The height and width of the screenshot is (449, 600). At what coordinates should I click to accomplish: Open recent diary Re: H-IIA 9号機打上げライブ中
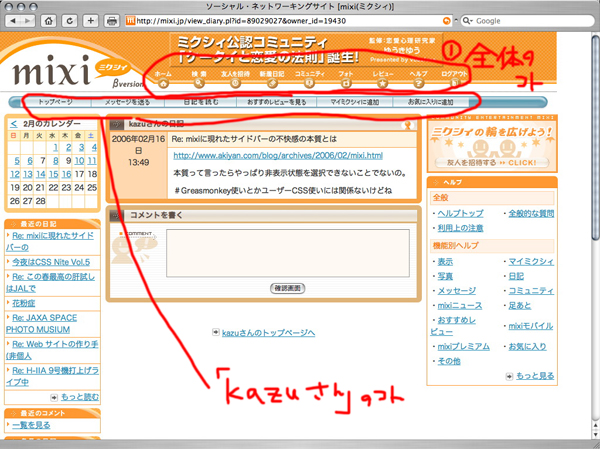click(x=52, y=376)
